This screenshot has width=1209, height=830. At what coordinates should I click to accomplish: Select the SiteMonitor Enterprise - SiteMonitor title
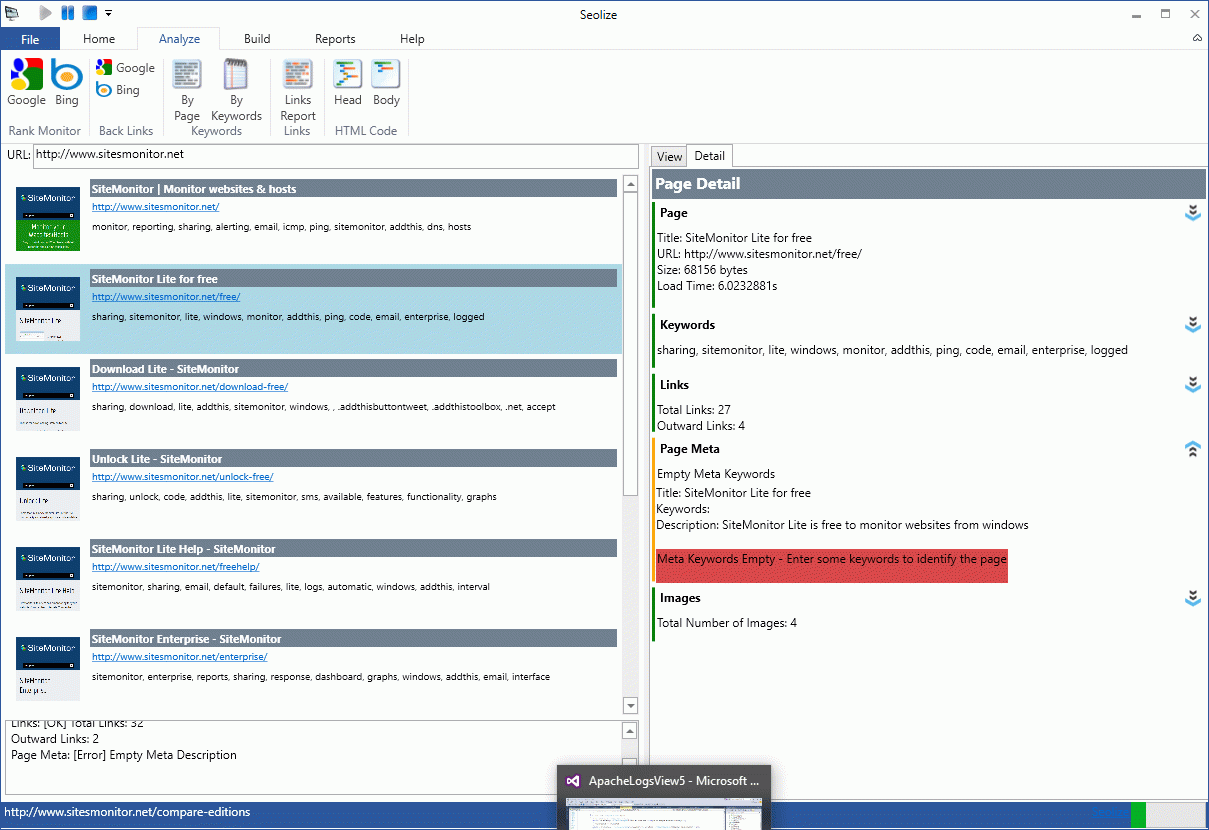pyautogui.click(x=186, y=639)
